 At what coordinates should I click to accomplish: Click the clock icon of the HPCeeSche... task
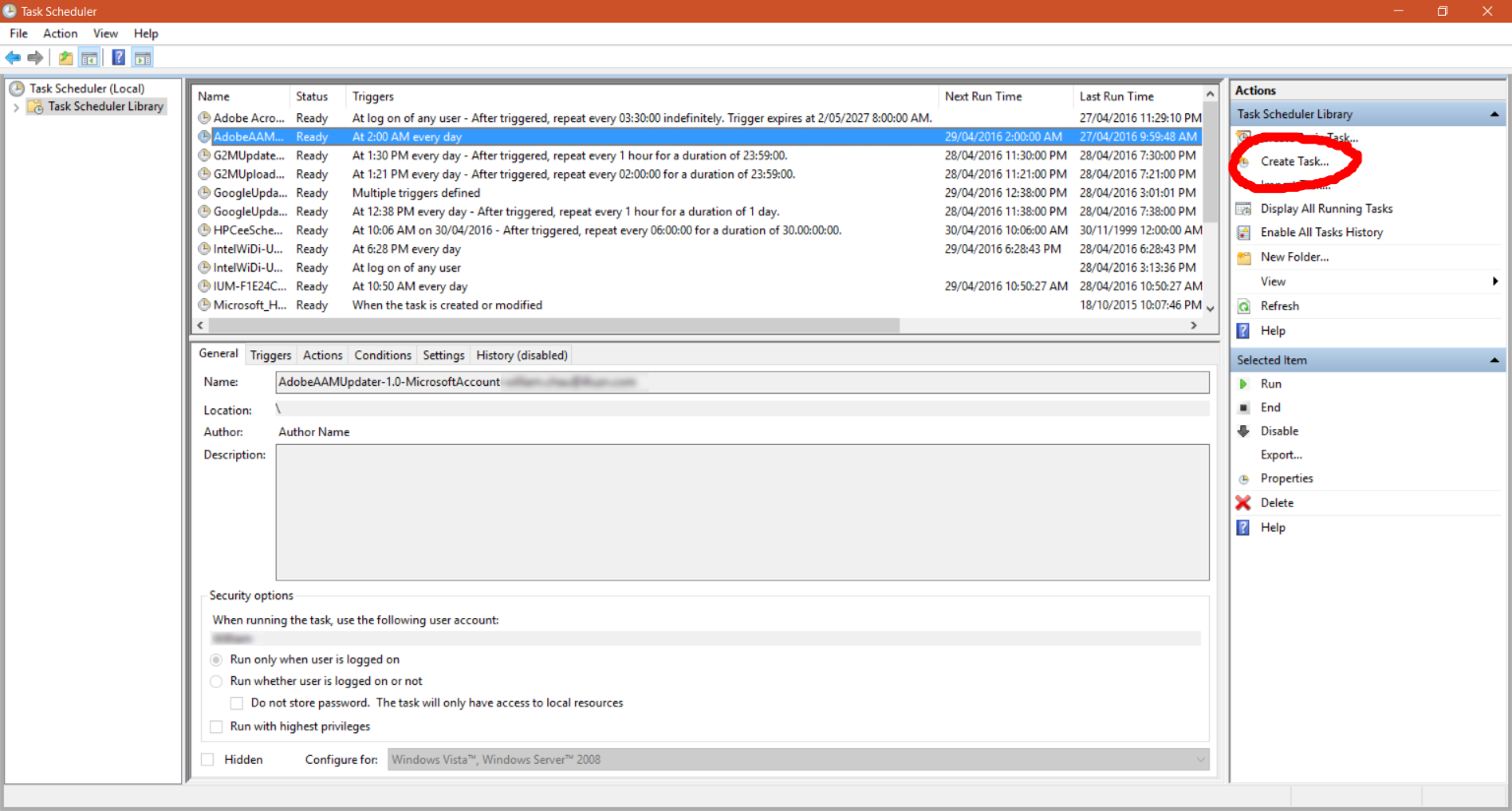click(205, 230)
